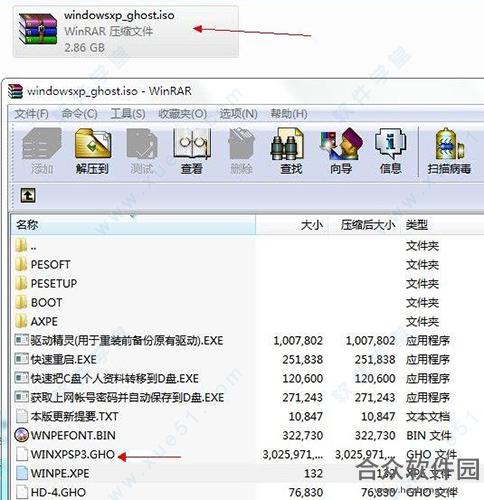The image size is (484, 500).
Task: Click the View (查看) book icon
Action: 192,144
